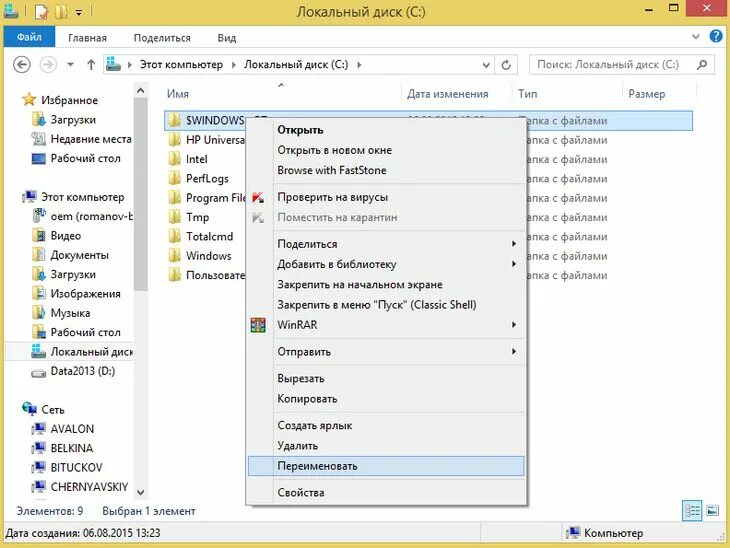Image resolution: width=730 pixels, height=548 pixels.
Task: Click the navigation pane scrollbar thumb
Action: click(140, 195)
